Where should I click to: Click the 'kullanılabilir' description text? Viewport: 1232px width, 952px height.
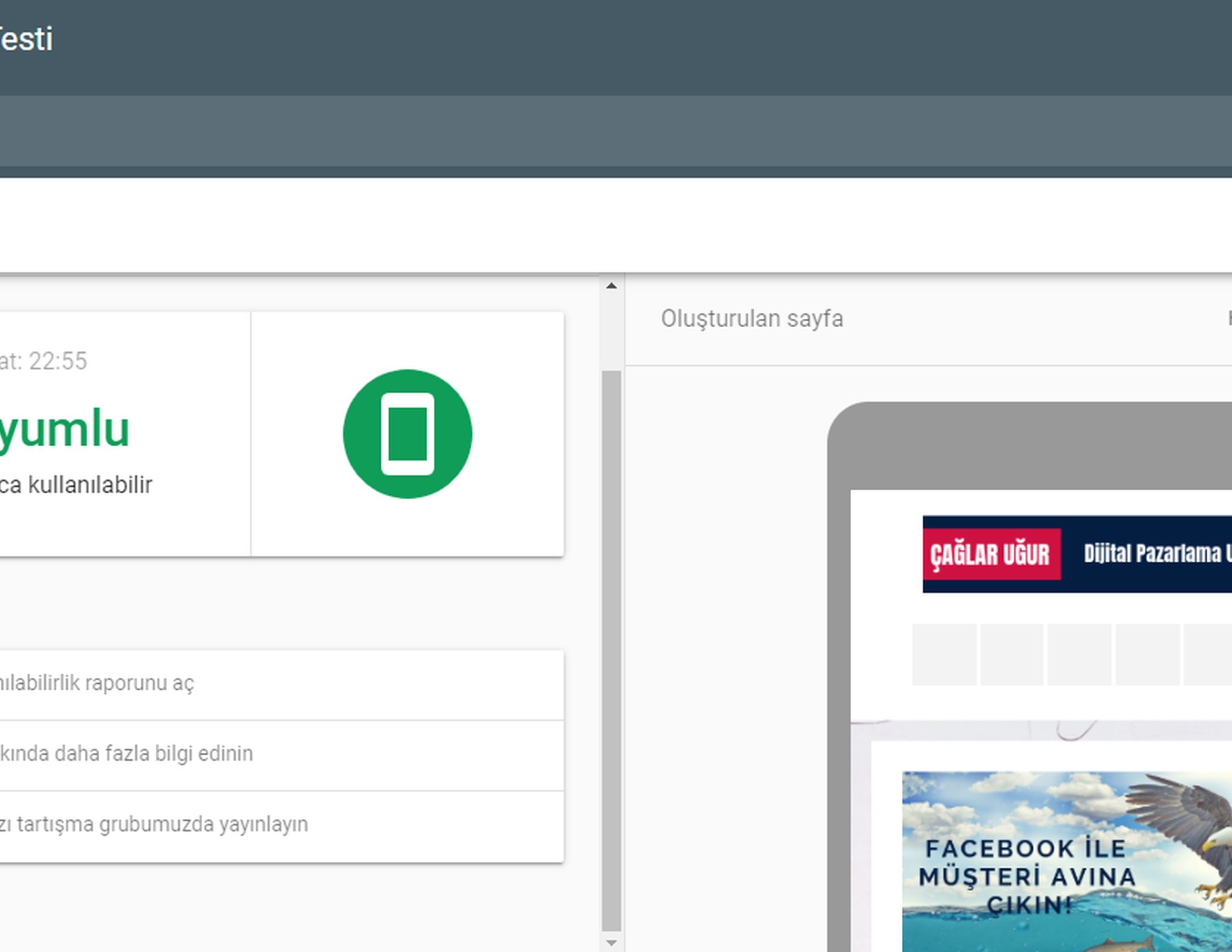point(90,485)
